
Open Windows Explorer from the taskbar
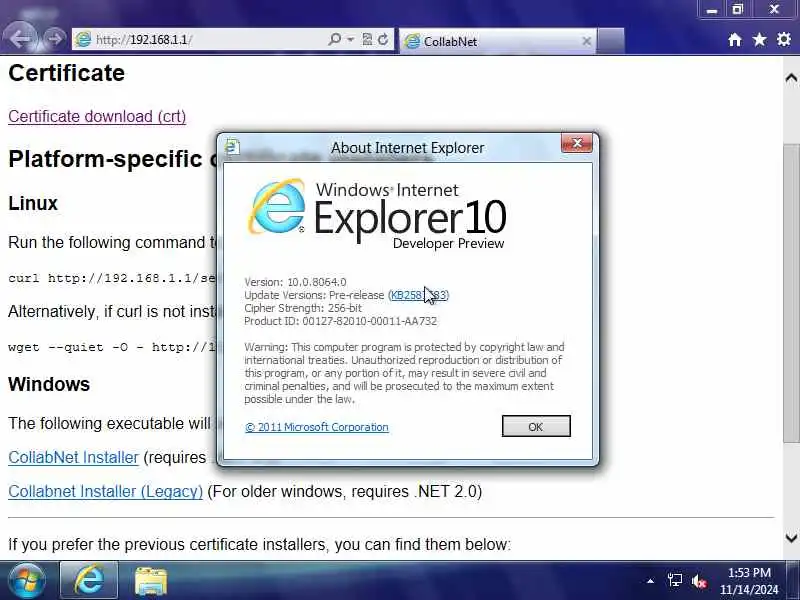[x=151, y=582]
